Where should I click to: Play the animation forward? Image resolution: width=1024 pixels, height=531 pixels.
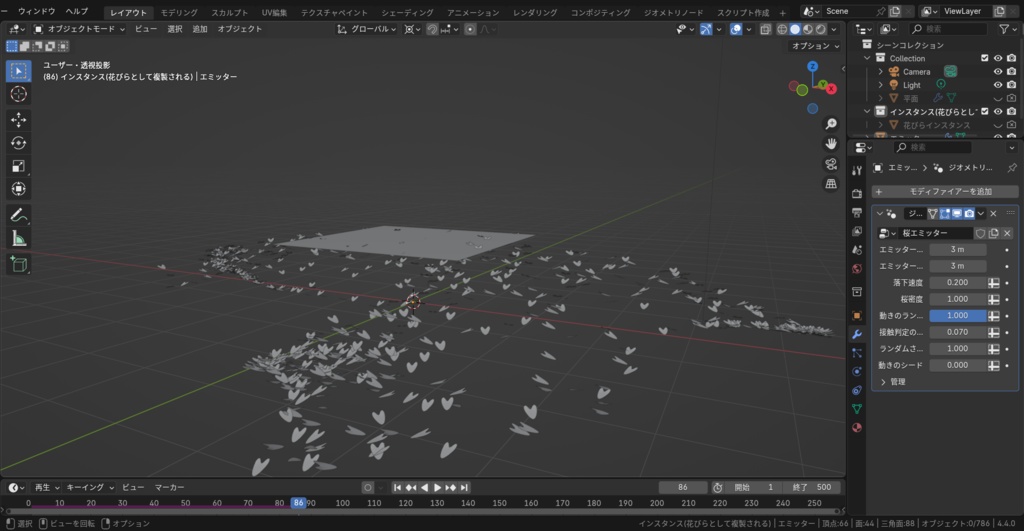click(438, 487)
